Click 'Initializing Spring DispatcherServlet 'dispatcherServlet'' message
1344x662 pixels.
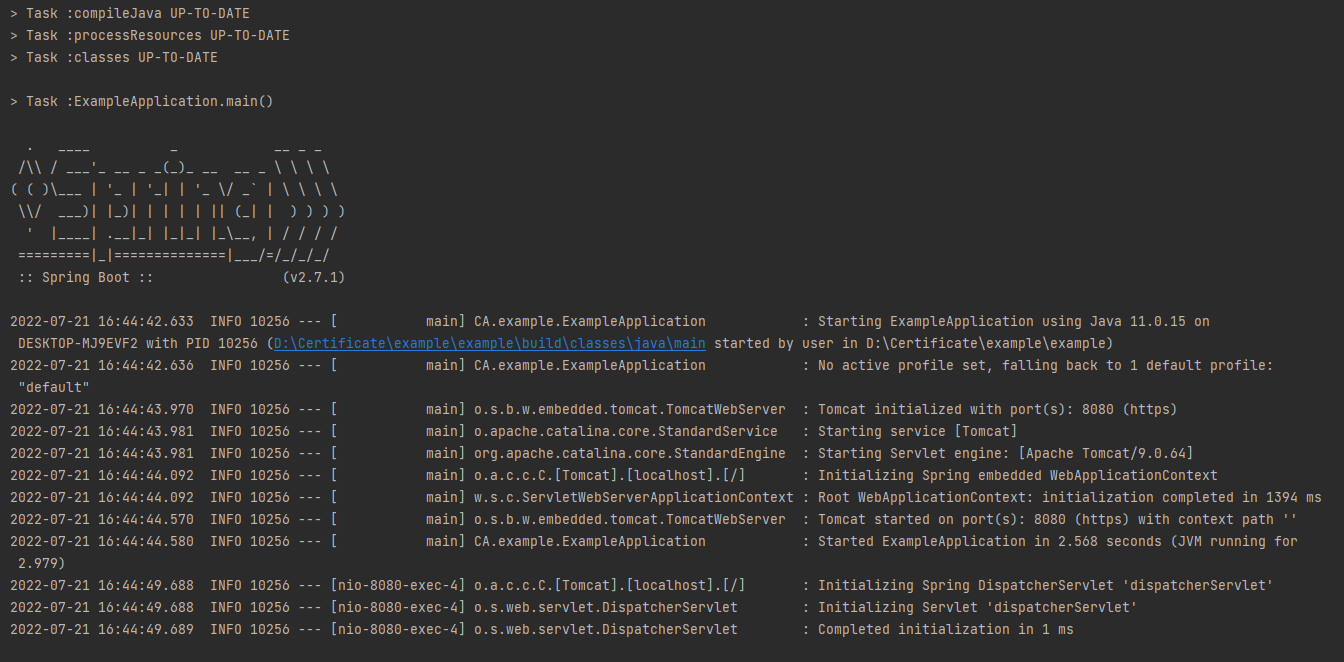coord(1046,585)
